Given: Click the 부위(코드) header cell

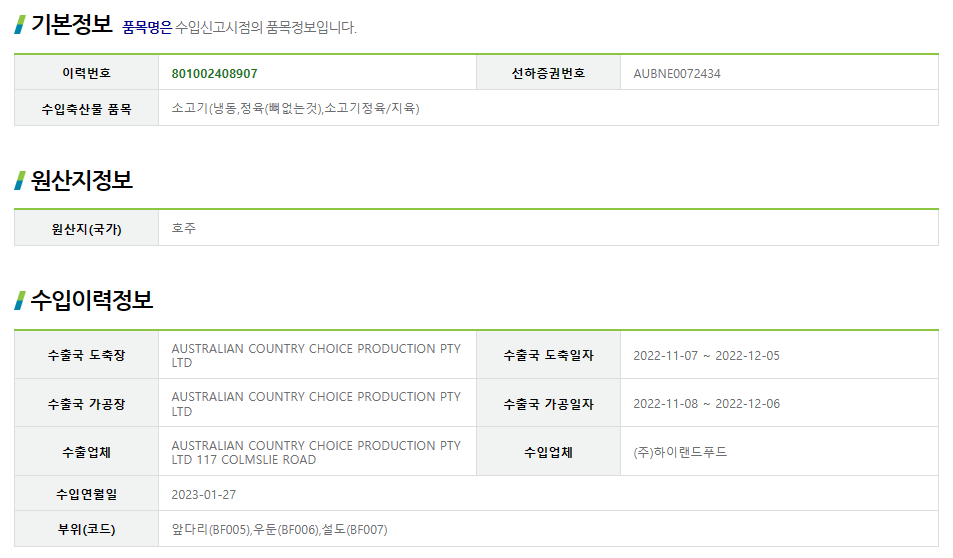Looking at the screenshot, I should pos(86,529).
